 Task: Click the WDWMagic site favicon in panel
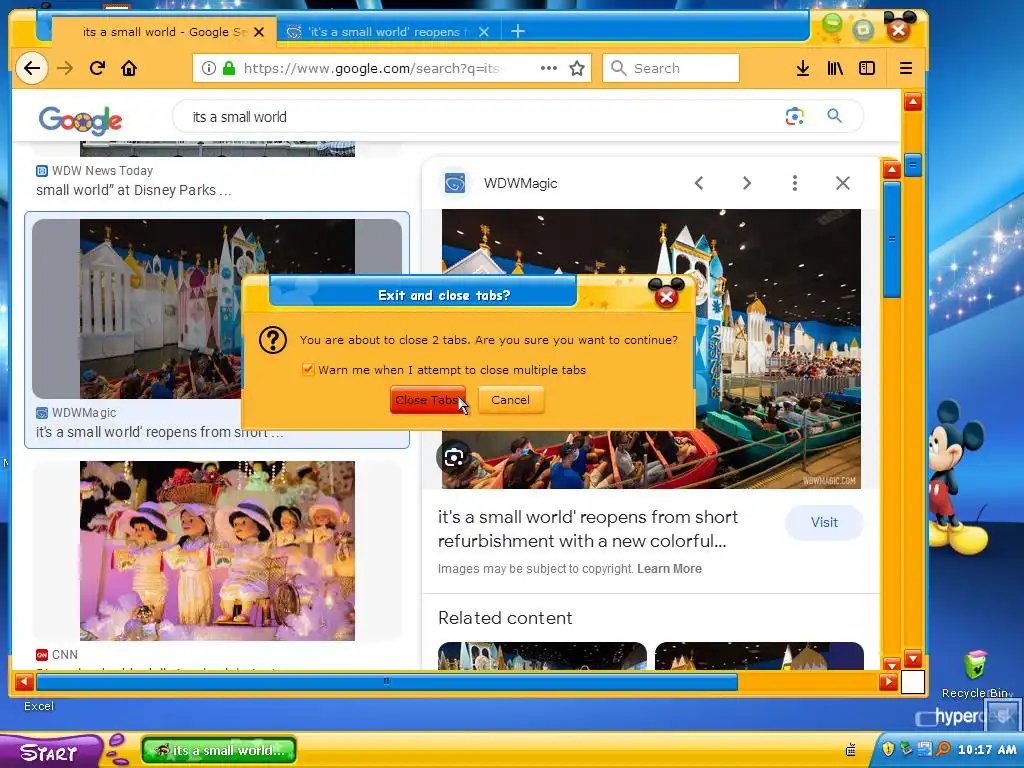click(x=455, y=183)
